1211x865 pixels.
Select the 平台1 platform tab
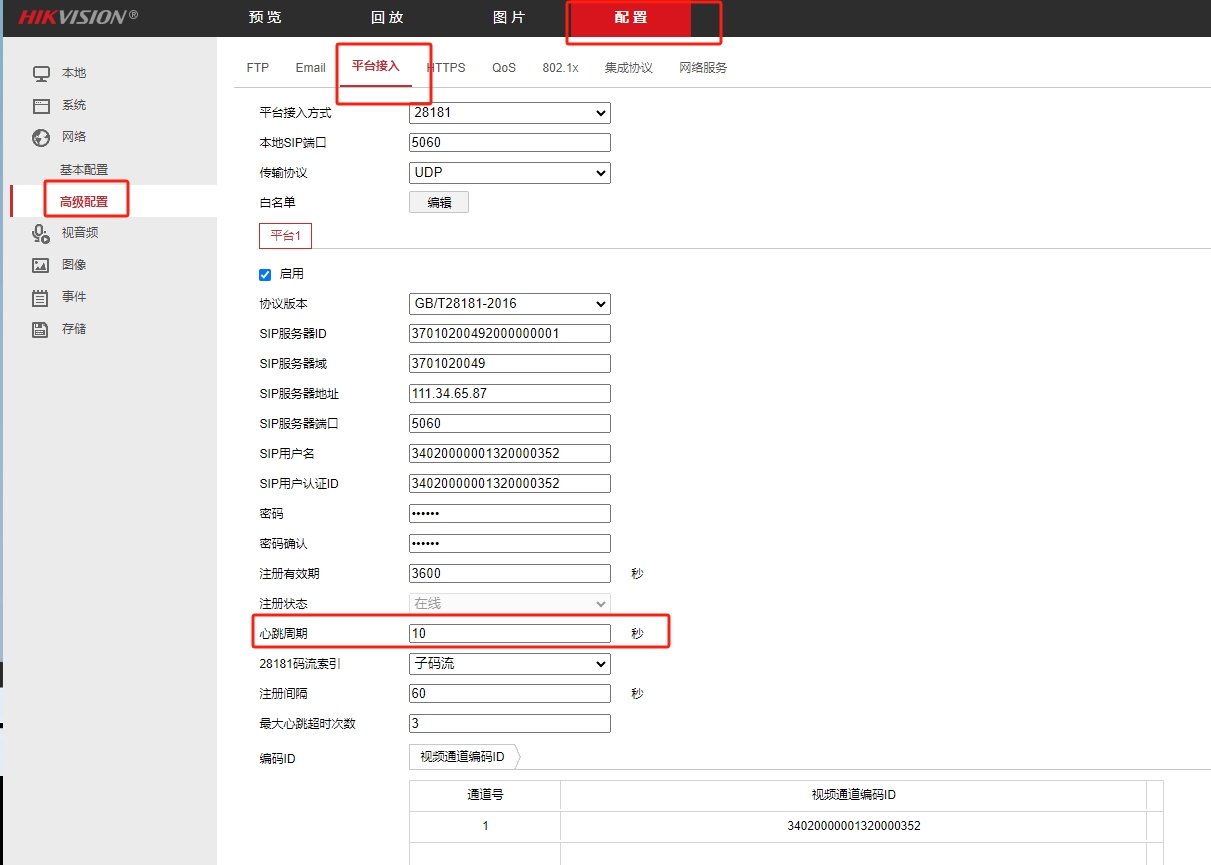tap(284, 235)
